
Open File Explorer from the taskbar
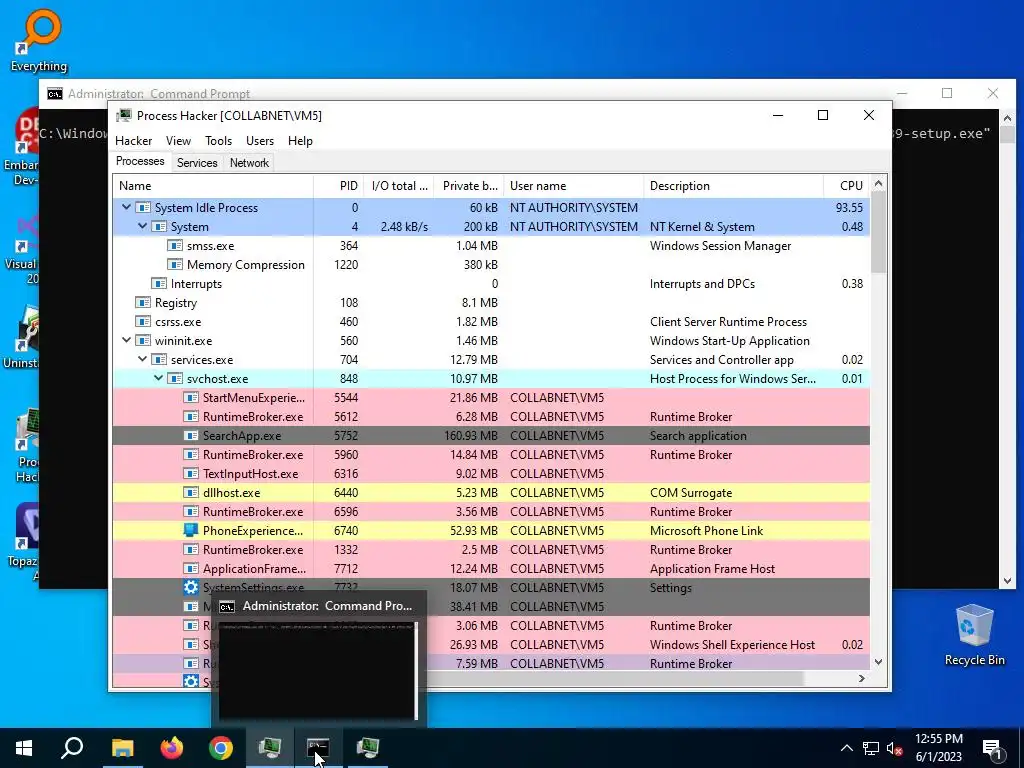122,748
